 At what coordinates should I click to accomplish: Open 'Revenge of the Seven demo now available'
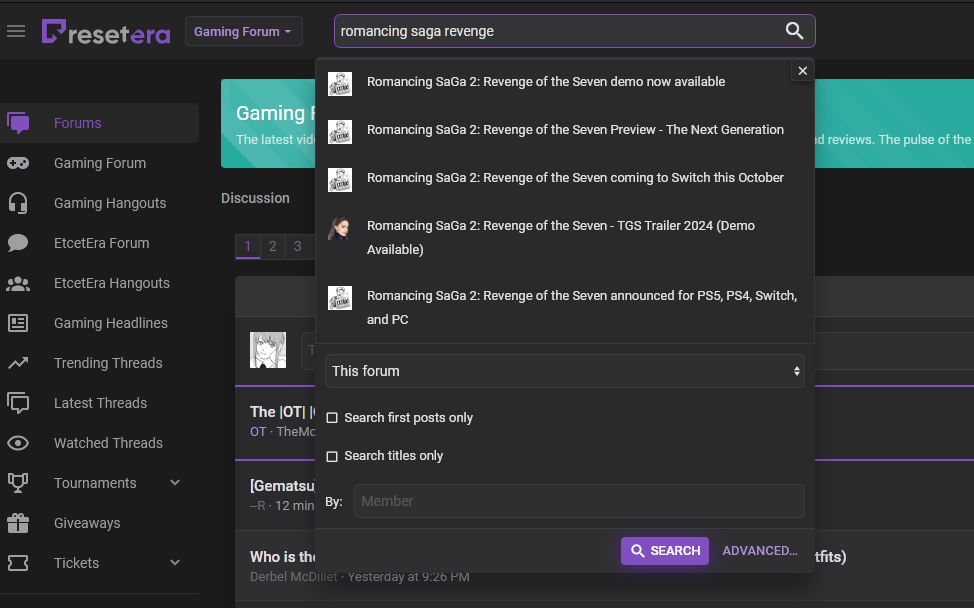tap(546, 81)
